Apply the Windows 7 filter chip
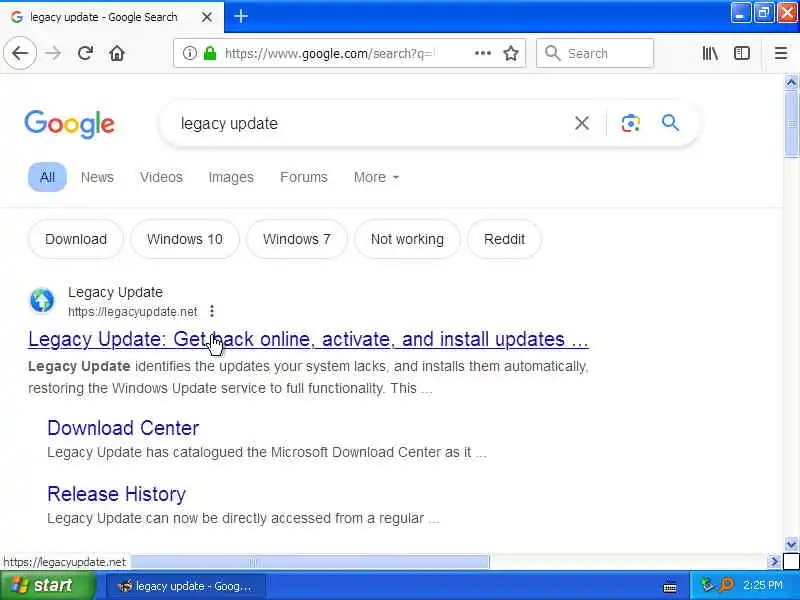 (x=296, y=239)
